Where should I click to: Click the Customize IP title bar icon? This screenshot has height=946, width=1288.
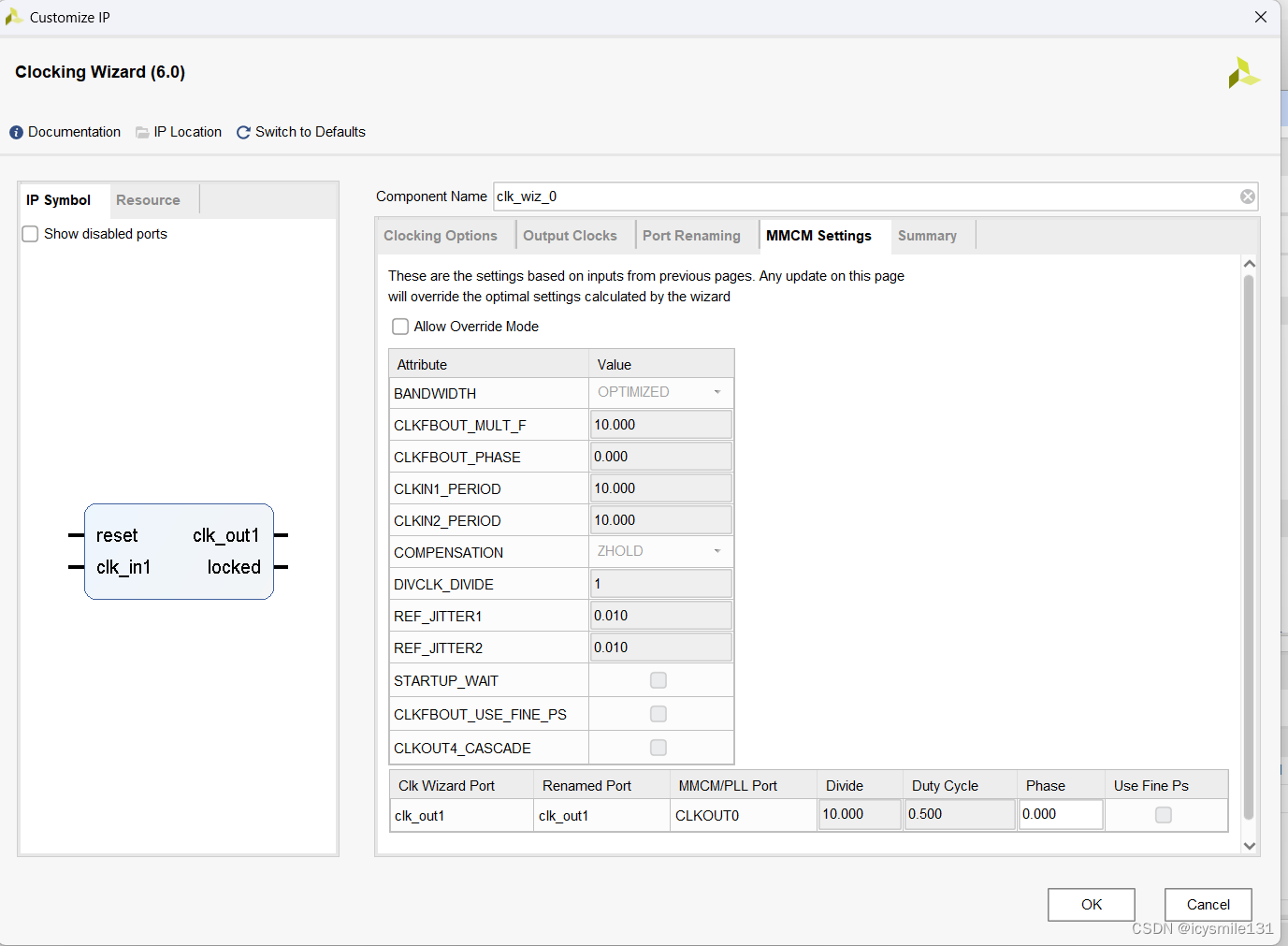(x=13, y=17)
